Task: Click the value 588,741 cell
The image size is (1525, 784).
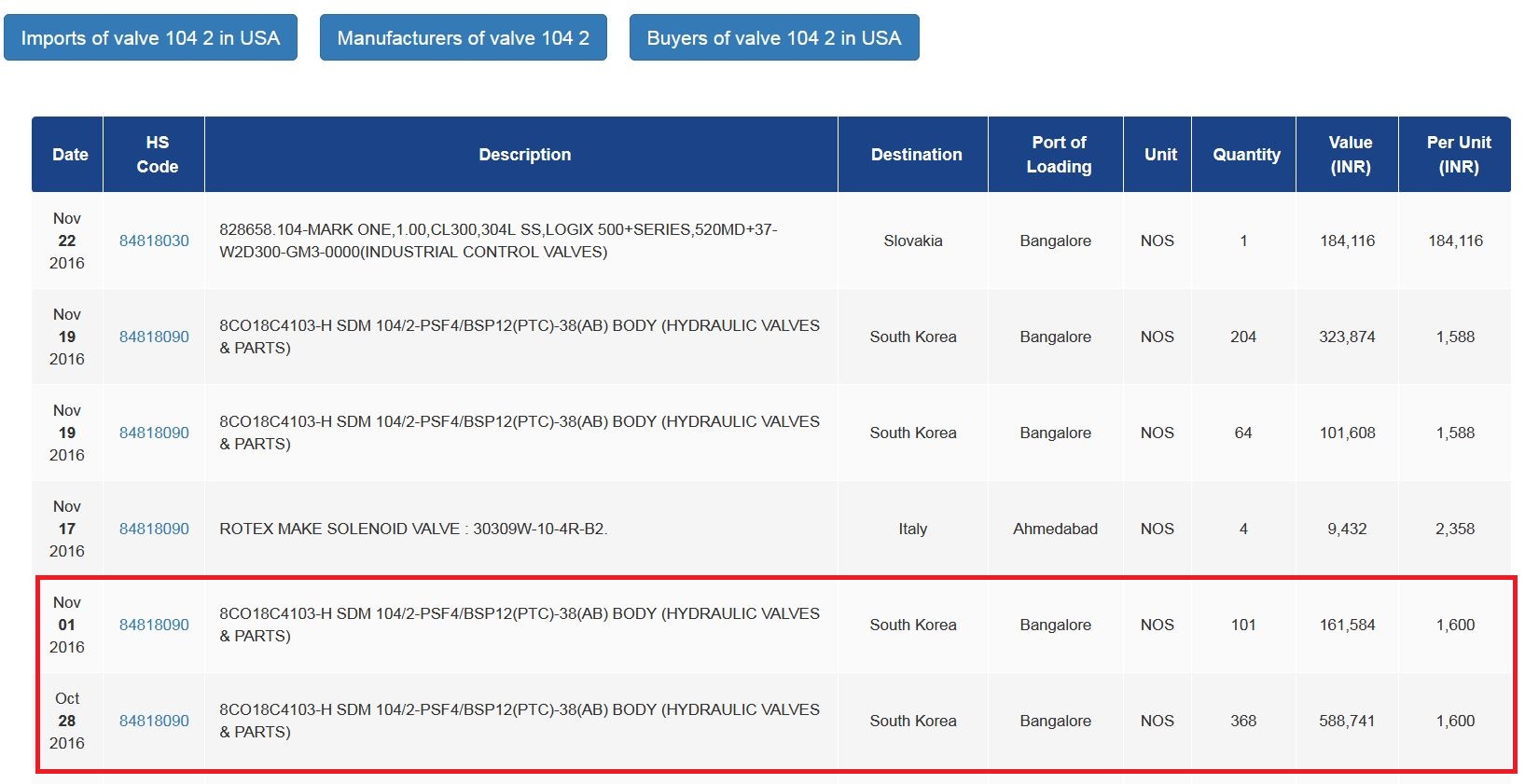Action: (1347, 721)
